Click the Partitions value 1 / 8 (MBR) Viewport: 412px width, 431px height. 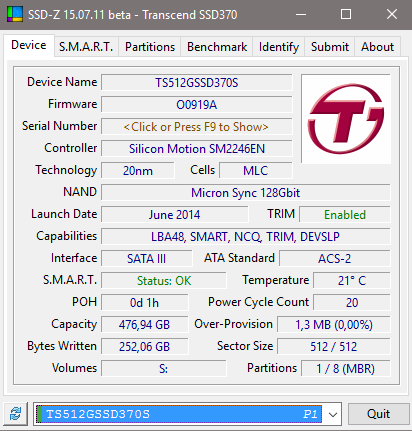[346, 369]
